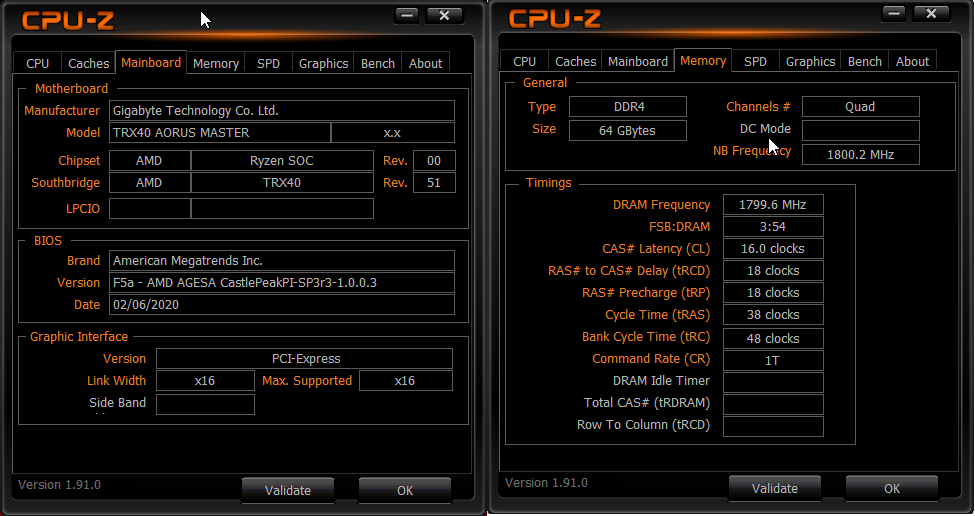Click the model revision x.x field
Screen dimensions: 975x516
click(393, 132)
